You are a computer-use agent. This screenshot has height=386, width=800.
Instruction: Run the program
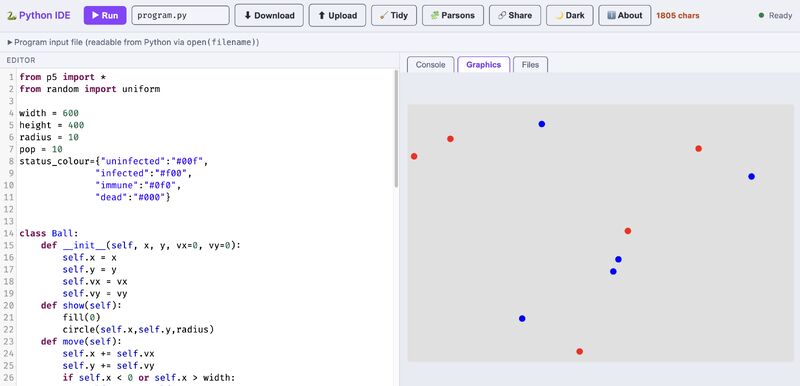click(105, 15)
